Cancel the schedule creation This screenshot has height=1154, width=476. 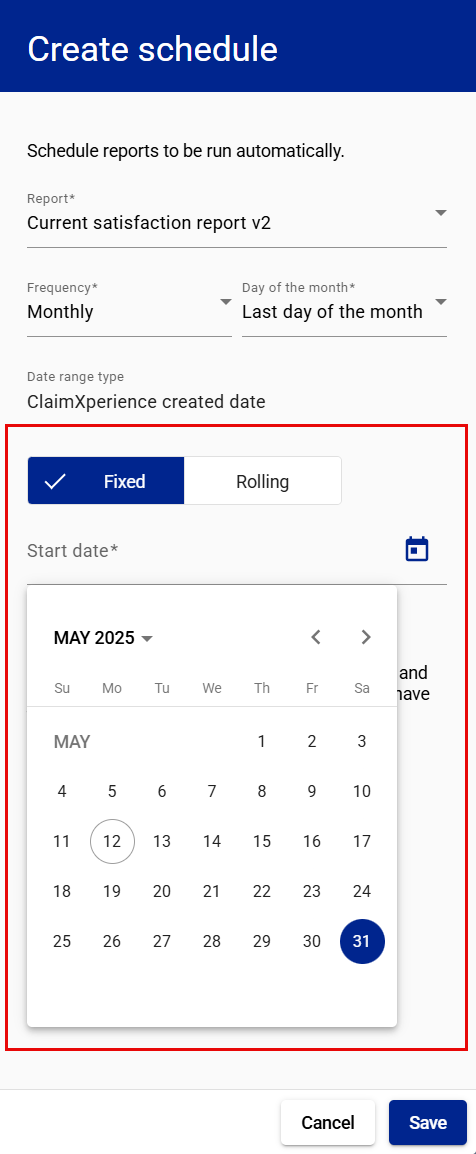tap(328, 1122)
